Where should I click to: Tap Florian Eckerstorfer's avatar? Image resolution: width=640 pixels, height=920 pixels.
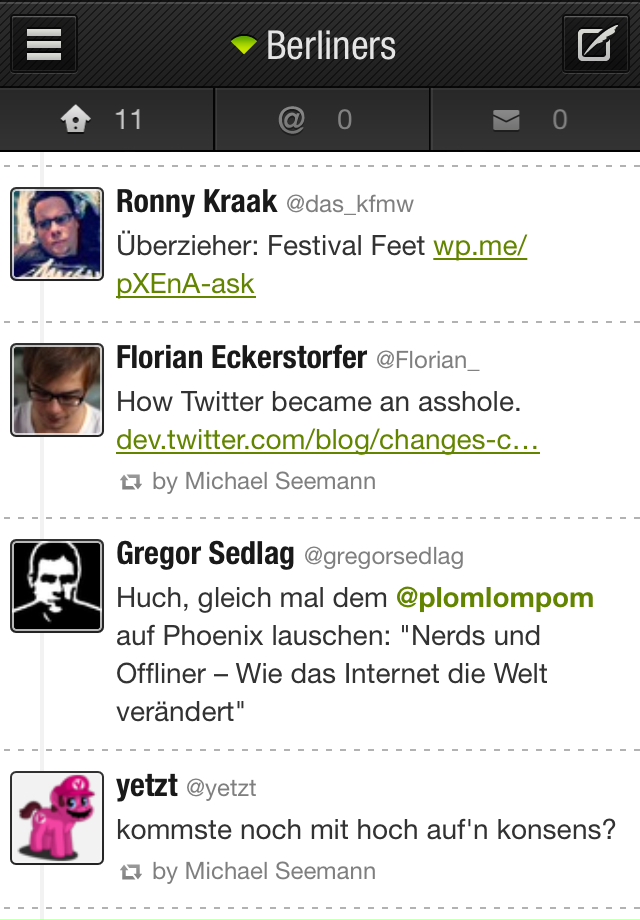click(x=57, y=390)
